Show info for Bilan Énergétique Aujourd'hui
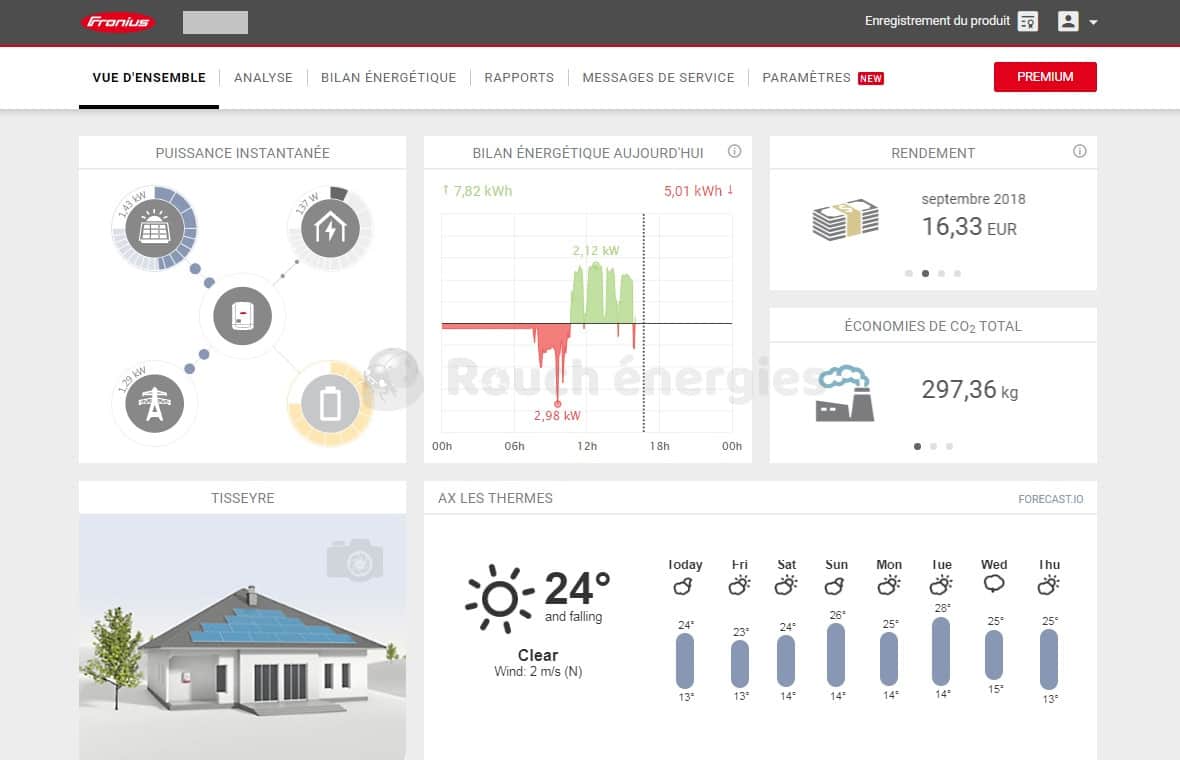Screen dimensions: 1180x760 click(x=734, y=152)
